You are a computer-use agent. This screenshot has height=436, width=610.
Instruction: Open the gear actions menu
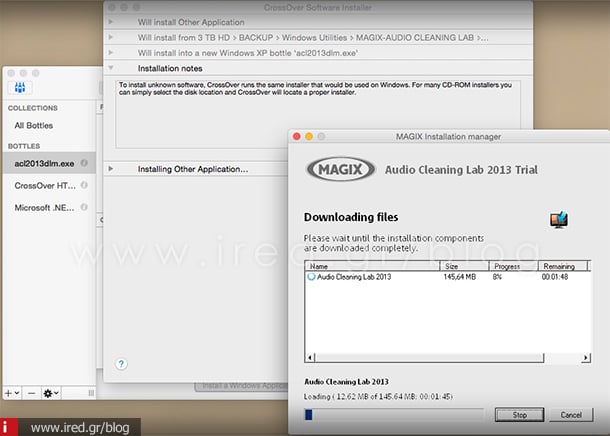tap(51, 393)
